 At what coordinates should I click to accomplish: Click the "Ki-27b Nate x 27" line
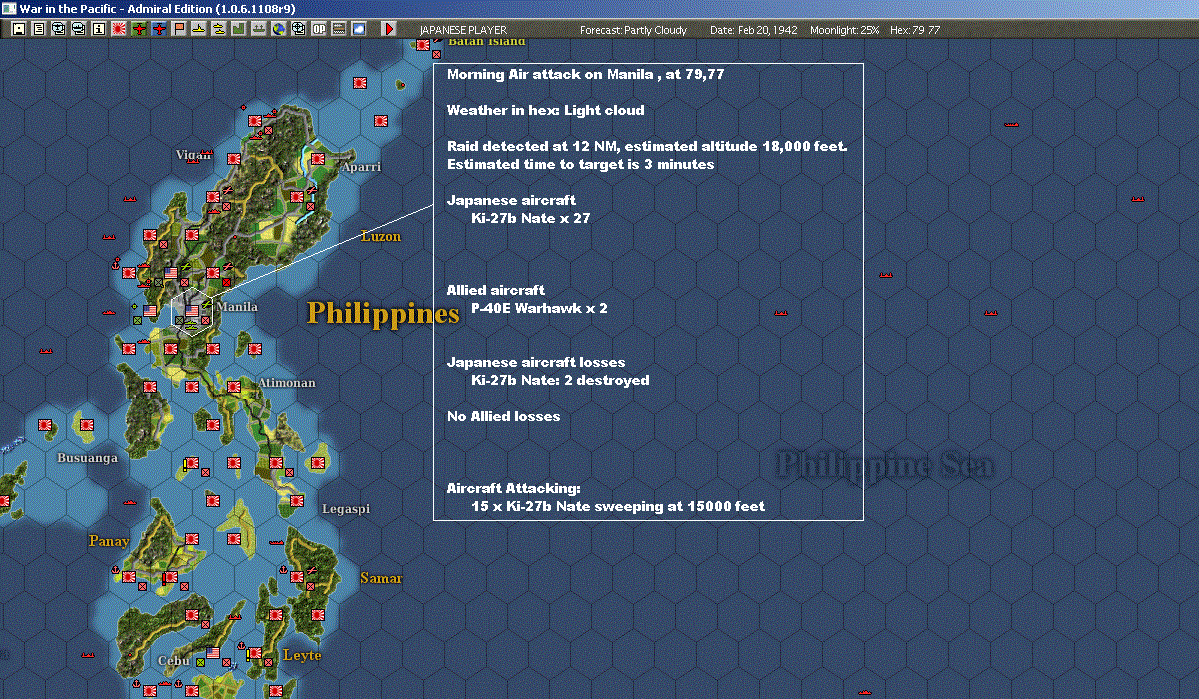(531, 218)
